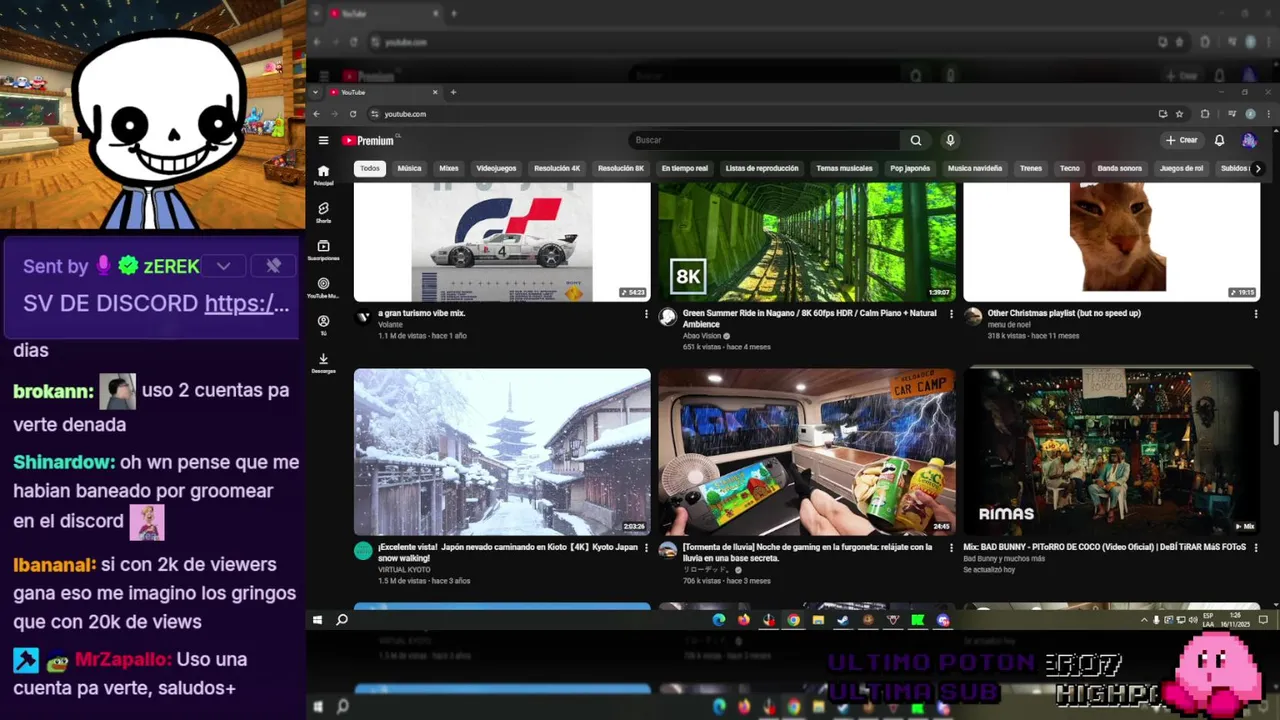
Task: Launch Microsoft Edge from taskbar
Action: coord(718,620)
